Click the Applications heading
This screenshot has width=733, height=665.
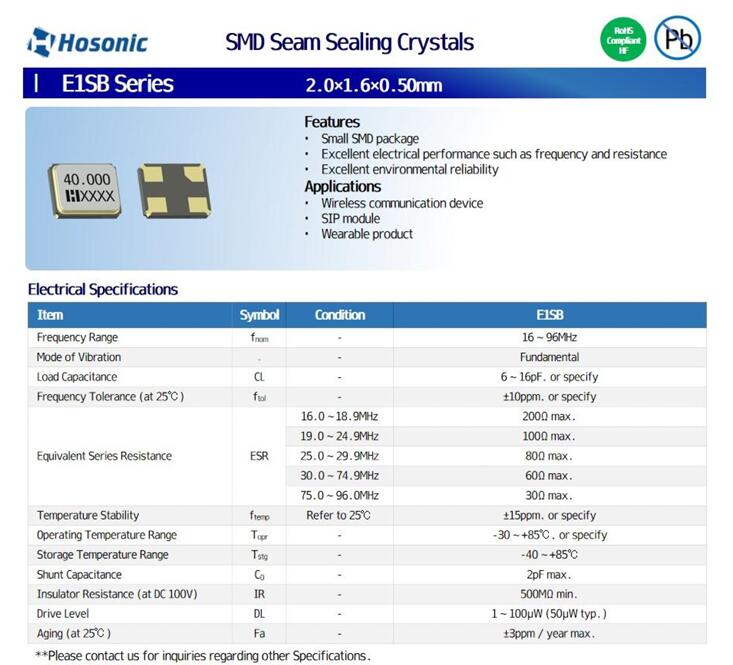click(343, 186)
